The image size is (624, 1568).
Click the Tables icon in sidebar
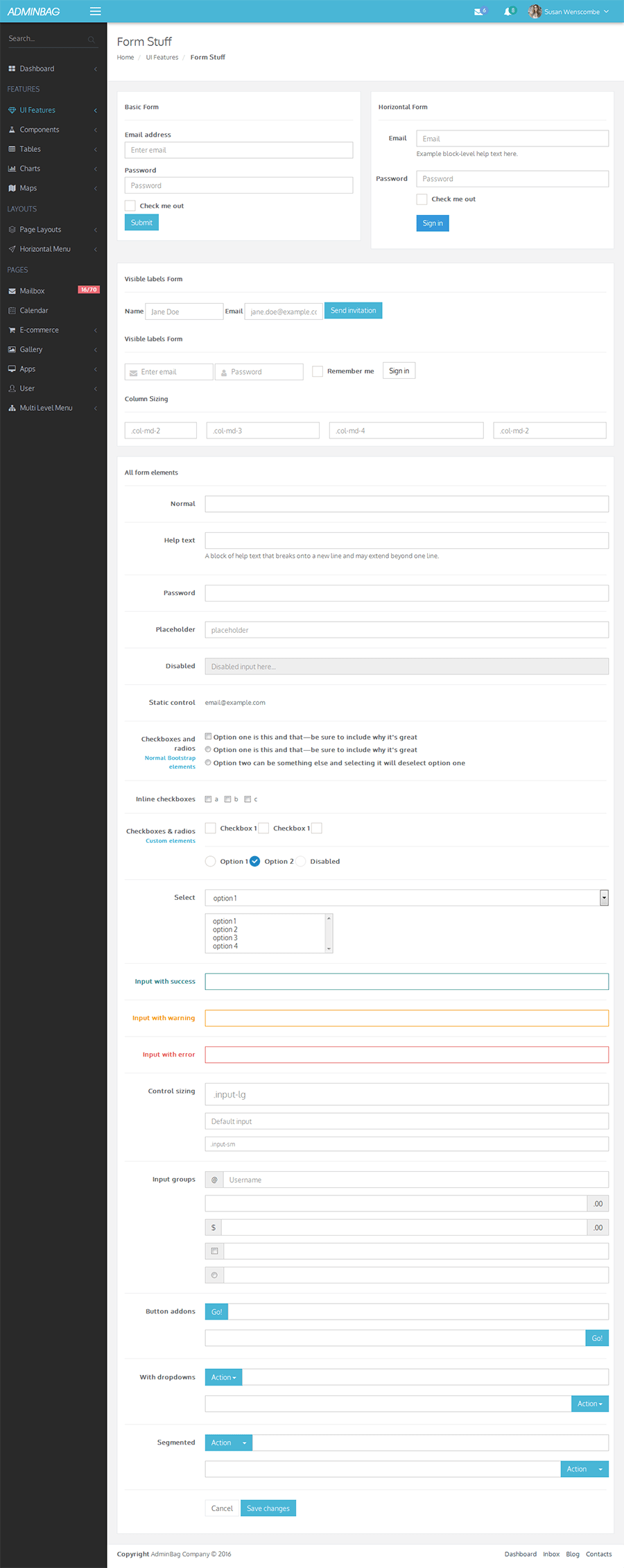click(x=12, y=149)
